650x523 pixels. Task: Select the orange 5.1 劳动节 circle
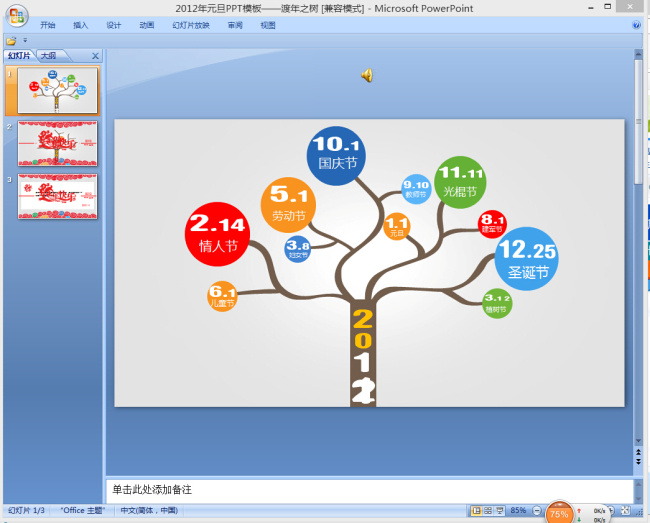click(289, 205)
